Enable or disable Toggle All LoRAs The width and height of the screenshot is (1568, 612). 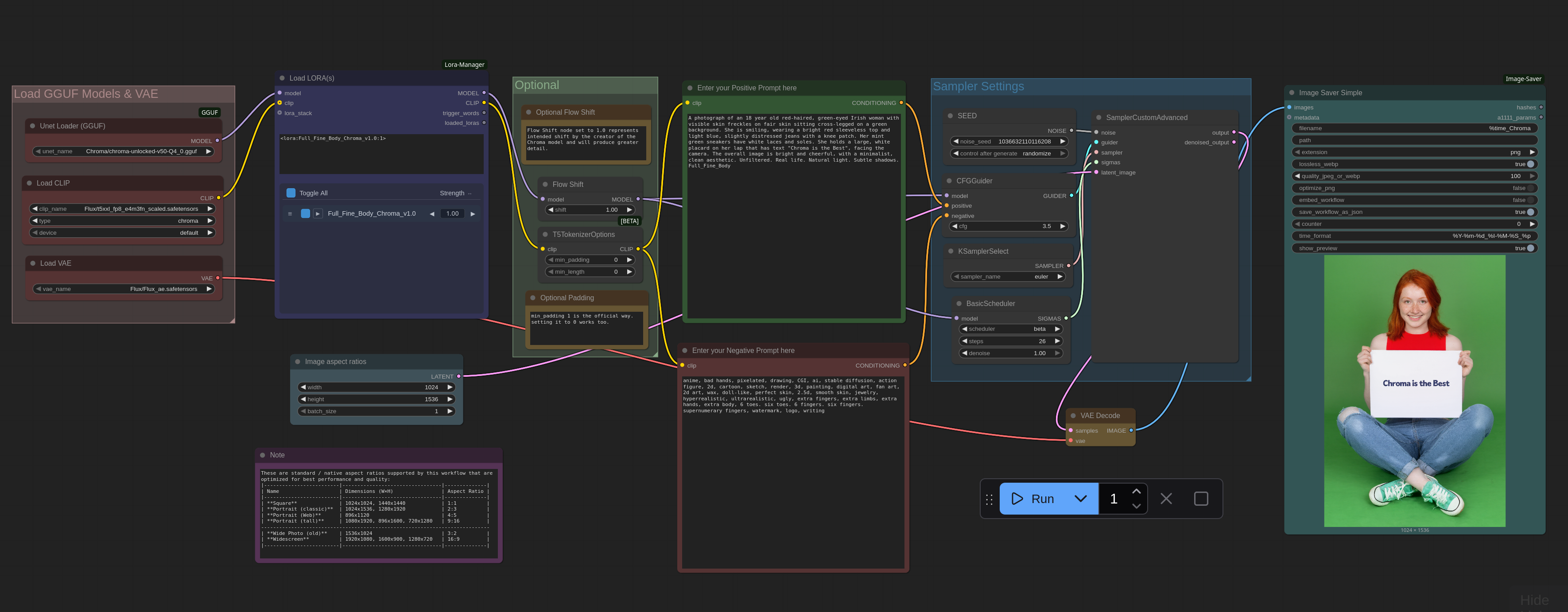pos(291,193)
